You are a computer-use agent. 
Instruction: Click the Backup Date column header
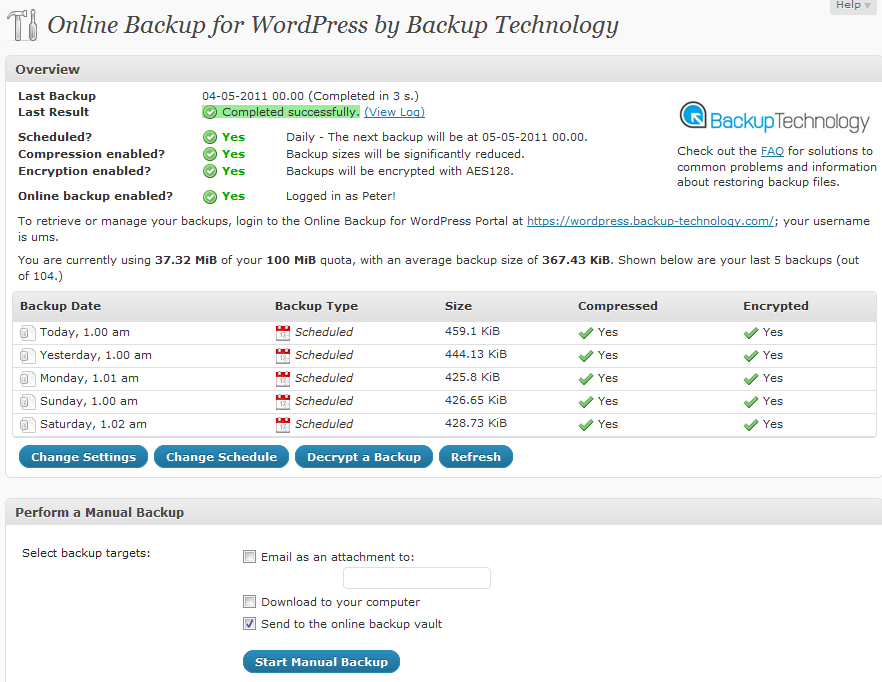[60, 306]
